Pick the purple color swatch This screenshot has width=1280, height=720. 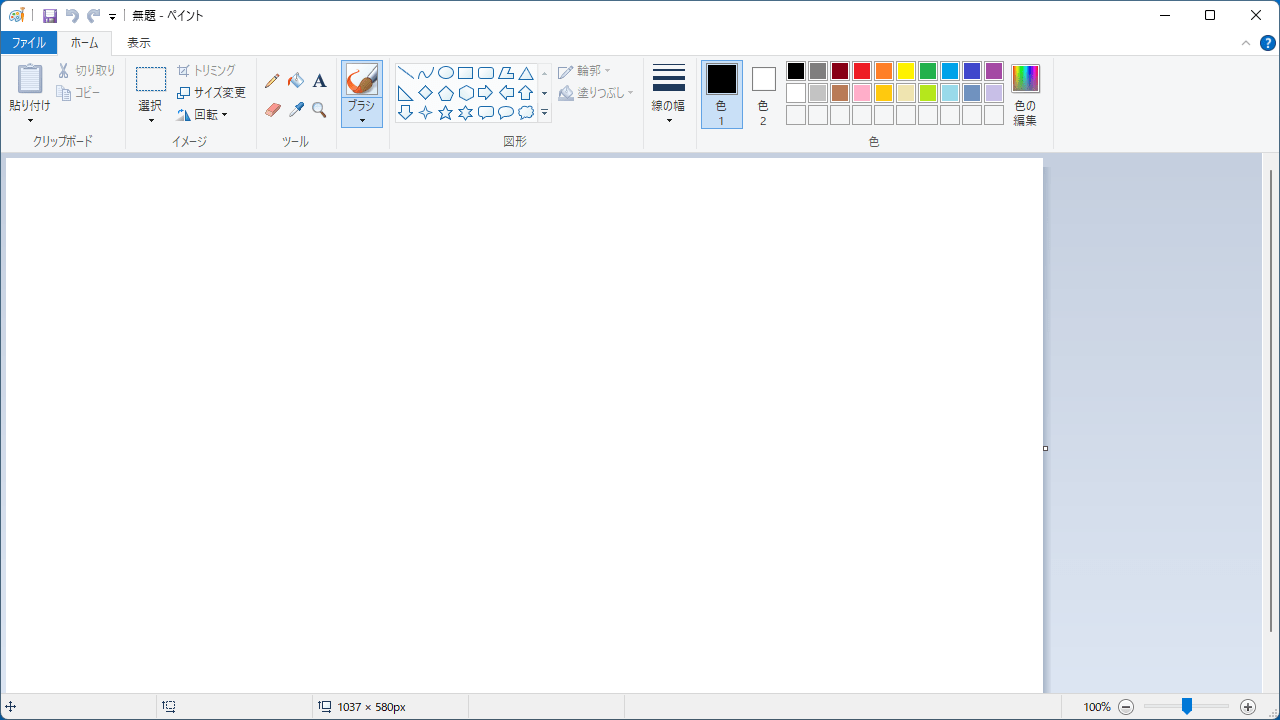coord(994,71)
